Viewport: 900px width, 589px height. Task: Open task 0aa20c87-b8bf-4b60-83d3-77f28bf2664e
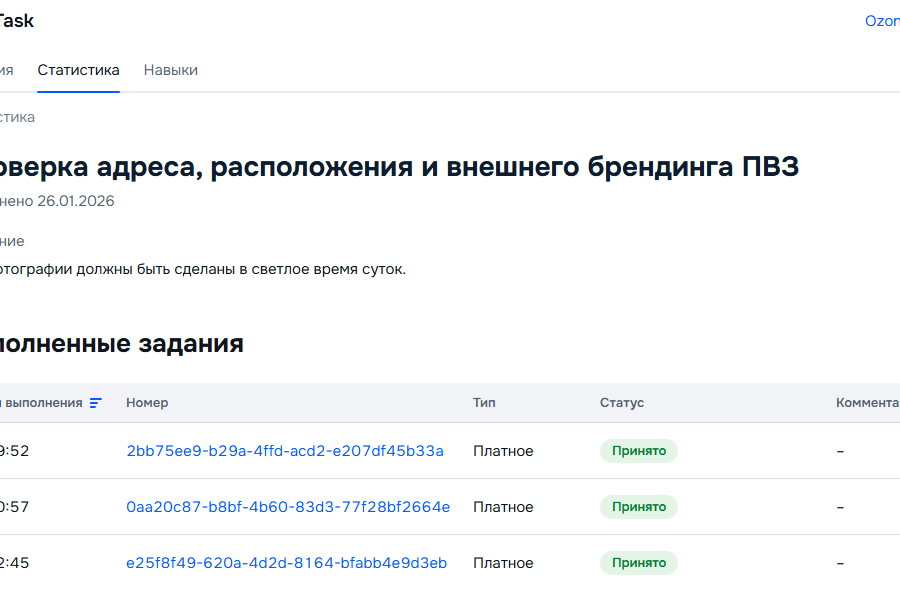[288, 507]
